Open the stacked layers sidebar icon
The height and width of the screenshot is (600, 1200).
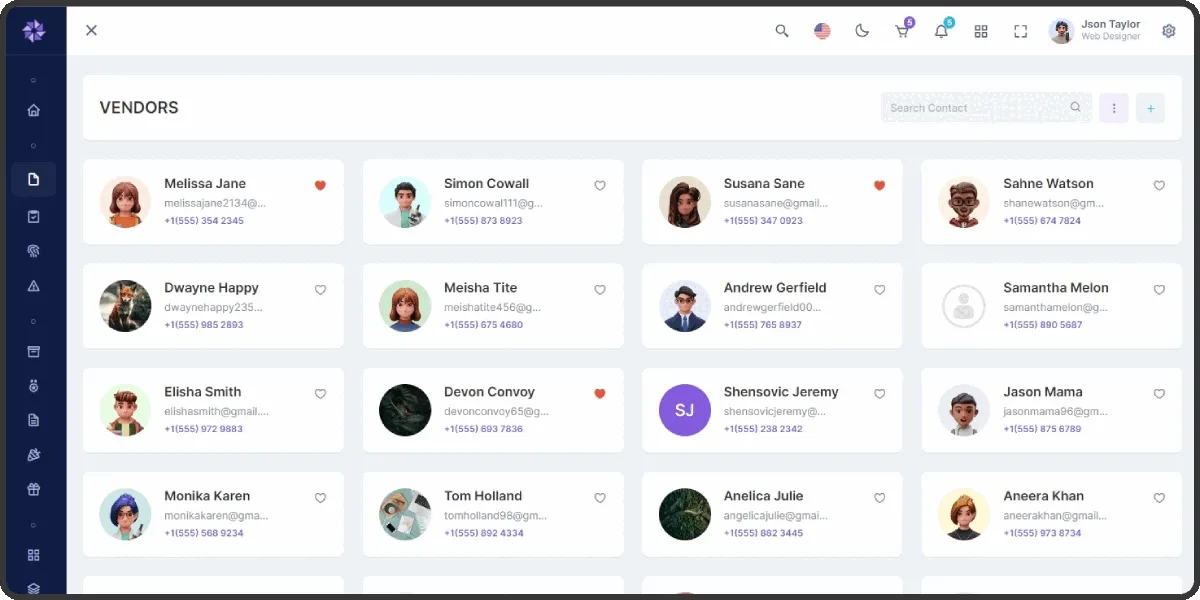(34, 589)
